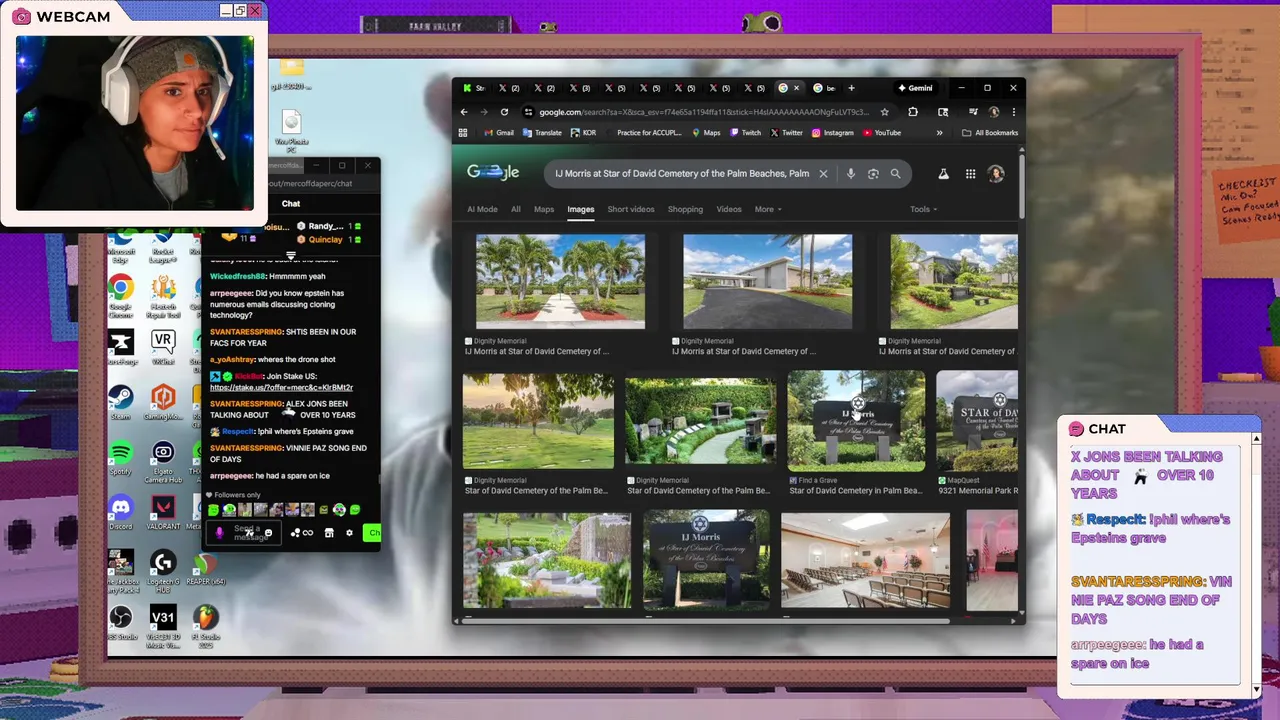Open Gmail bookmark
1280x720 pixels.
[x=499, y=133]
